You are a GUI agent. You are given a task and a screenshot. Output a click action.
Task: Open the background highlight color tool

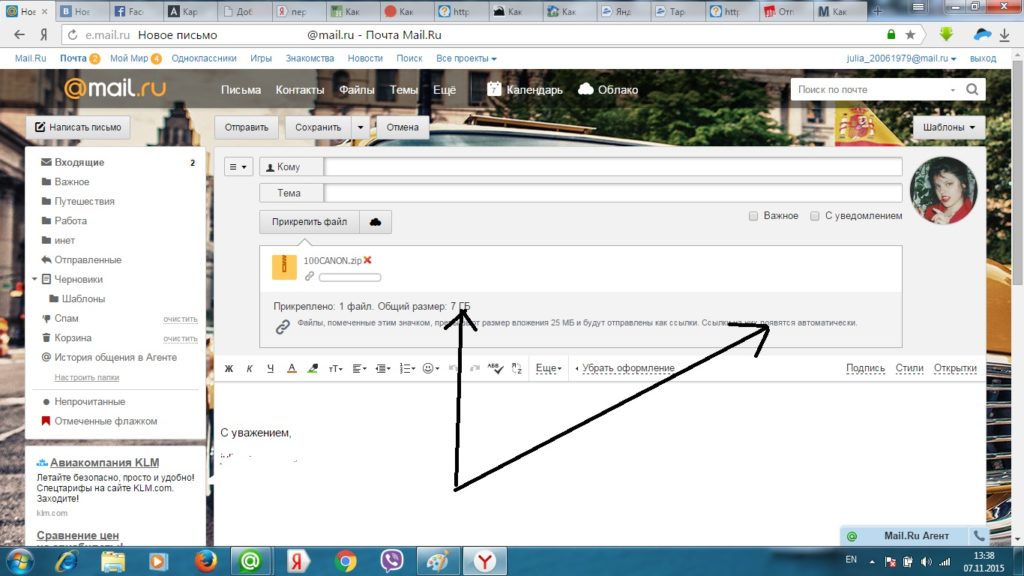(x=313, y=368)
